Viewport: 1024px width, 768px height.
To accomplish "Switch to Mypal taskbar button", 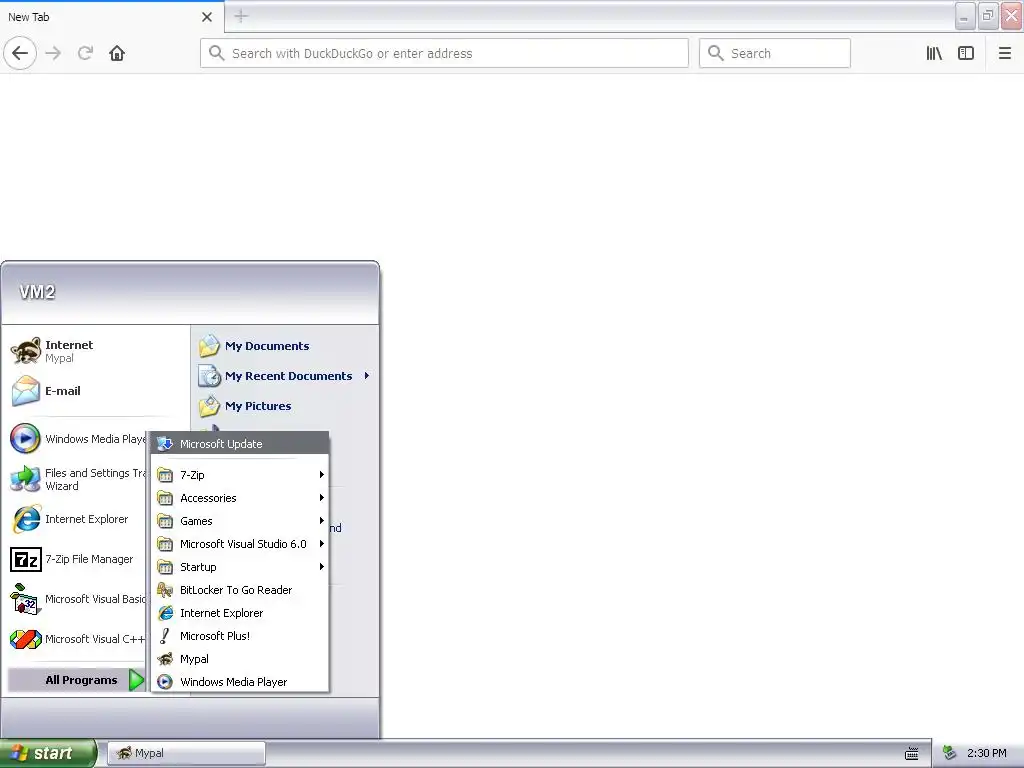I will pos(186,753).
